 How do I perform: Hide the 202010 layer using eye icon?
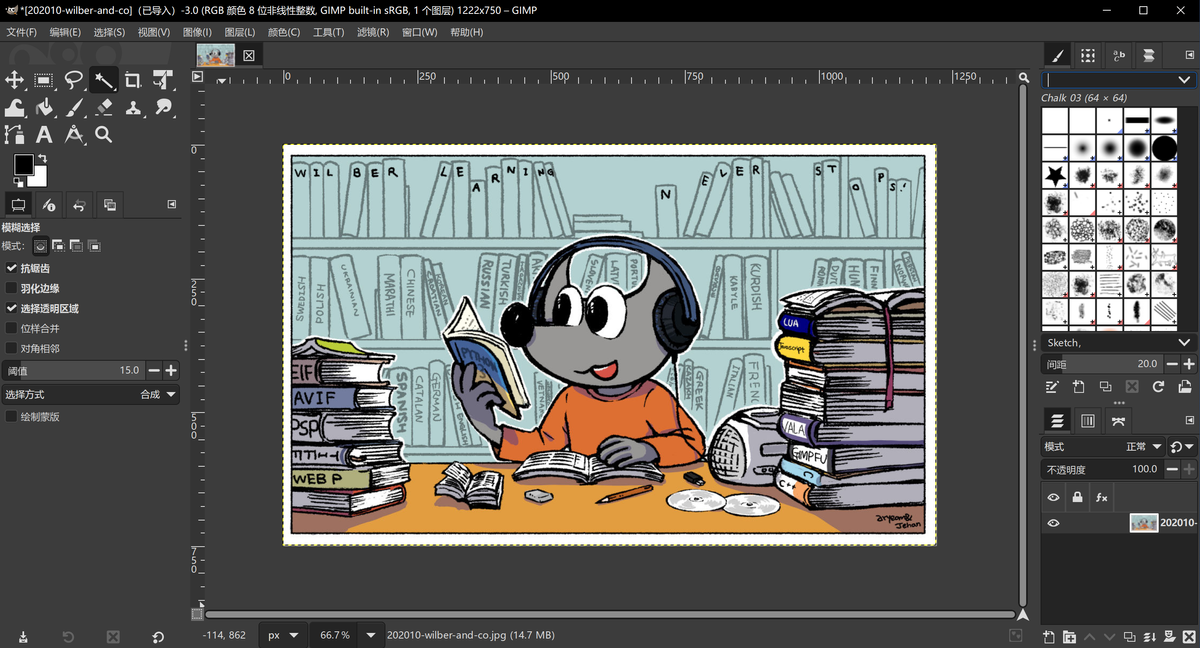1053,523
